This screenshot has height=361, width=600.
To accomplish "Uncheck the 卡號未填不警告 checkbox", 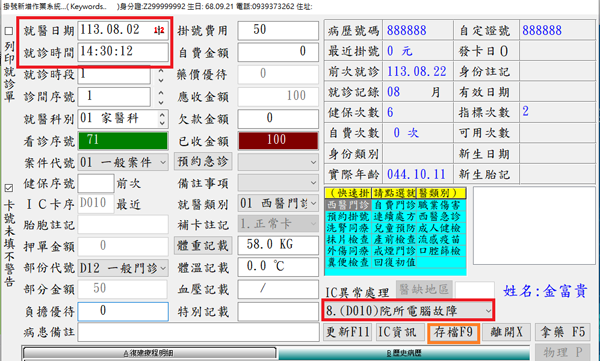I will pyautogui.click(x=8, y=188).
